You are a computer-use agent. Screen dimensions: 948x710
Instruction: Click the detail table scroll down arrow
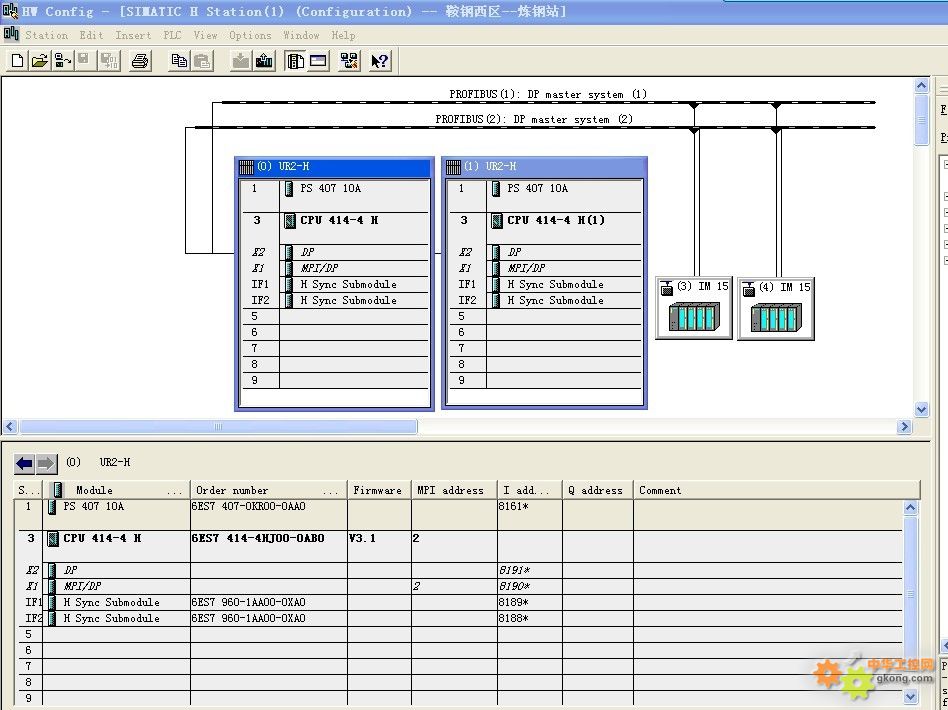pos(911,697)
